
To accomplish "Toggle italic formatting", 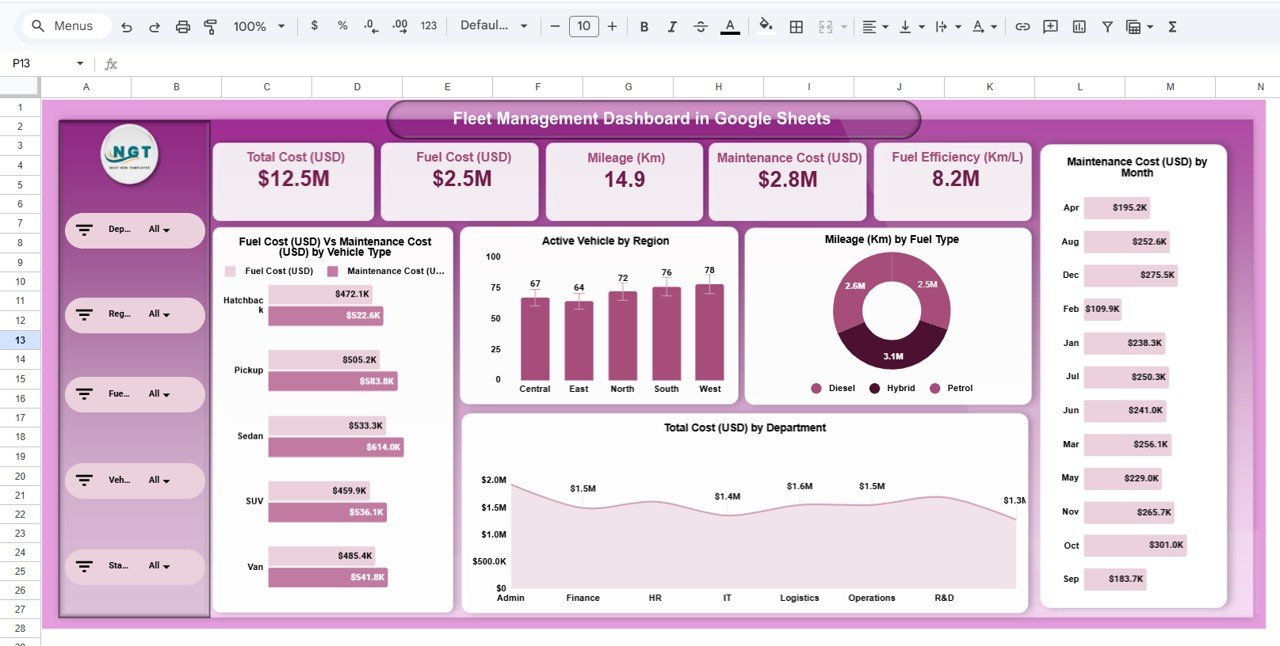I will click(672, 26).
